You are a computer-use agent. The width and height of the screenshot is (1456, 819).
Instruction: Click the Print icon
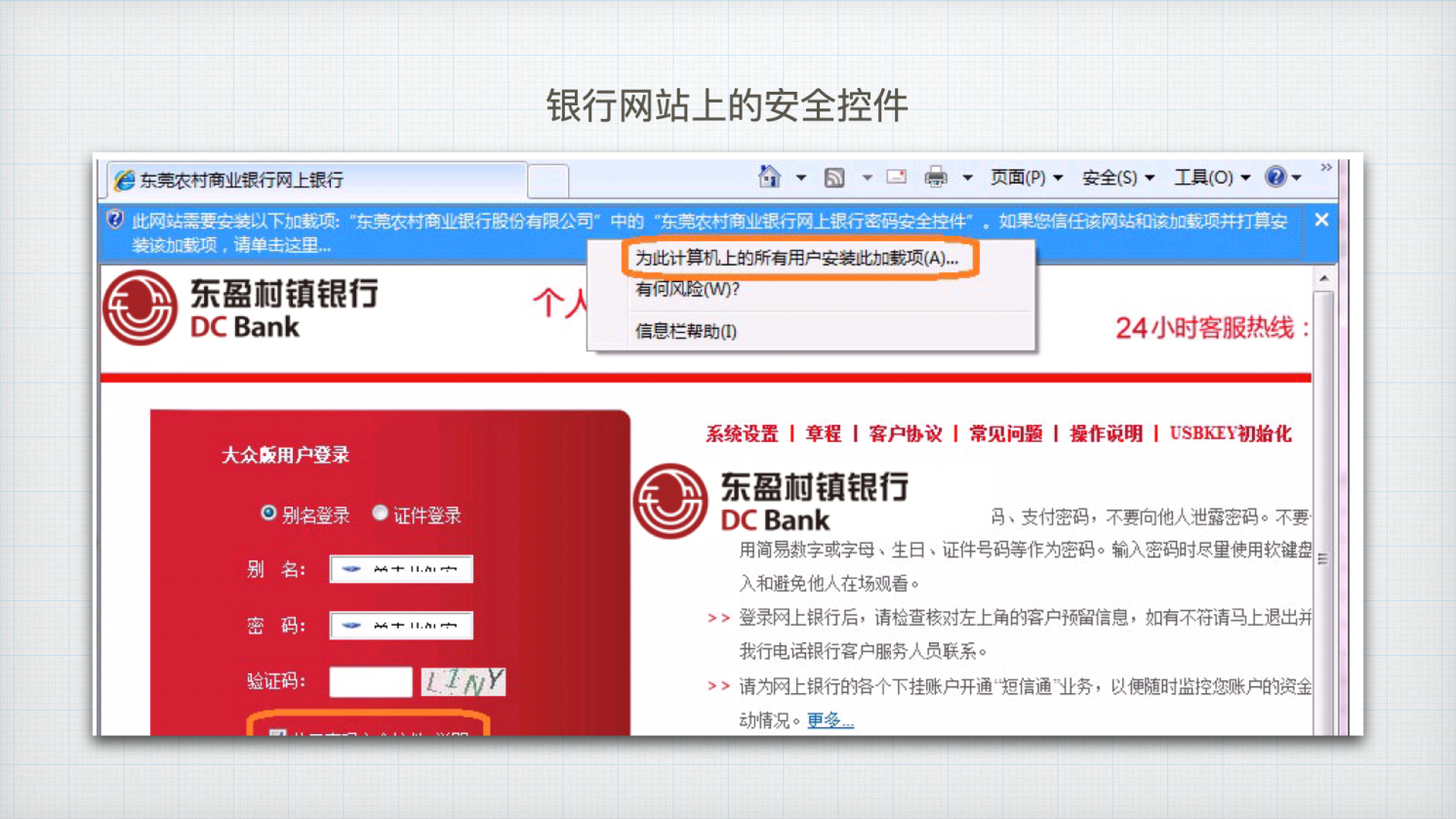pos(936,177)
